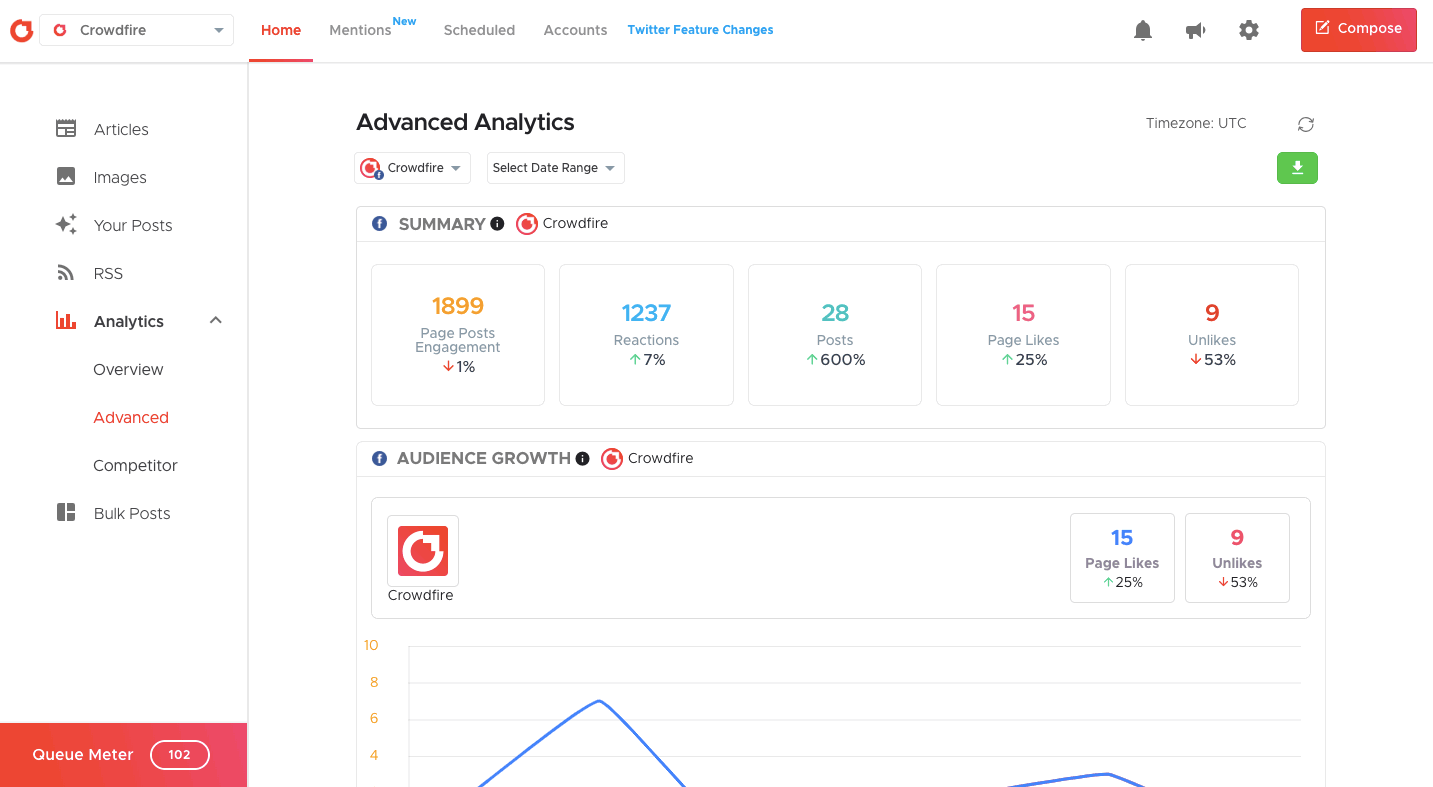Download report with green download button
1433x787 pixels.
[x=1297, y=168]
